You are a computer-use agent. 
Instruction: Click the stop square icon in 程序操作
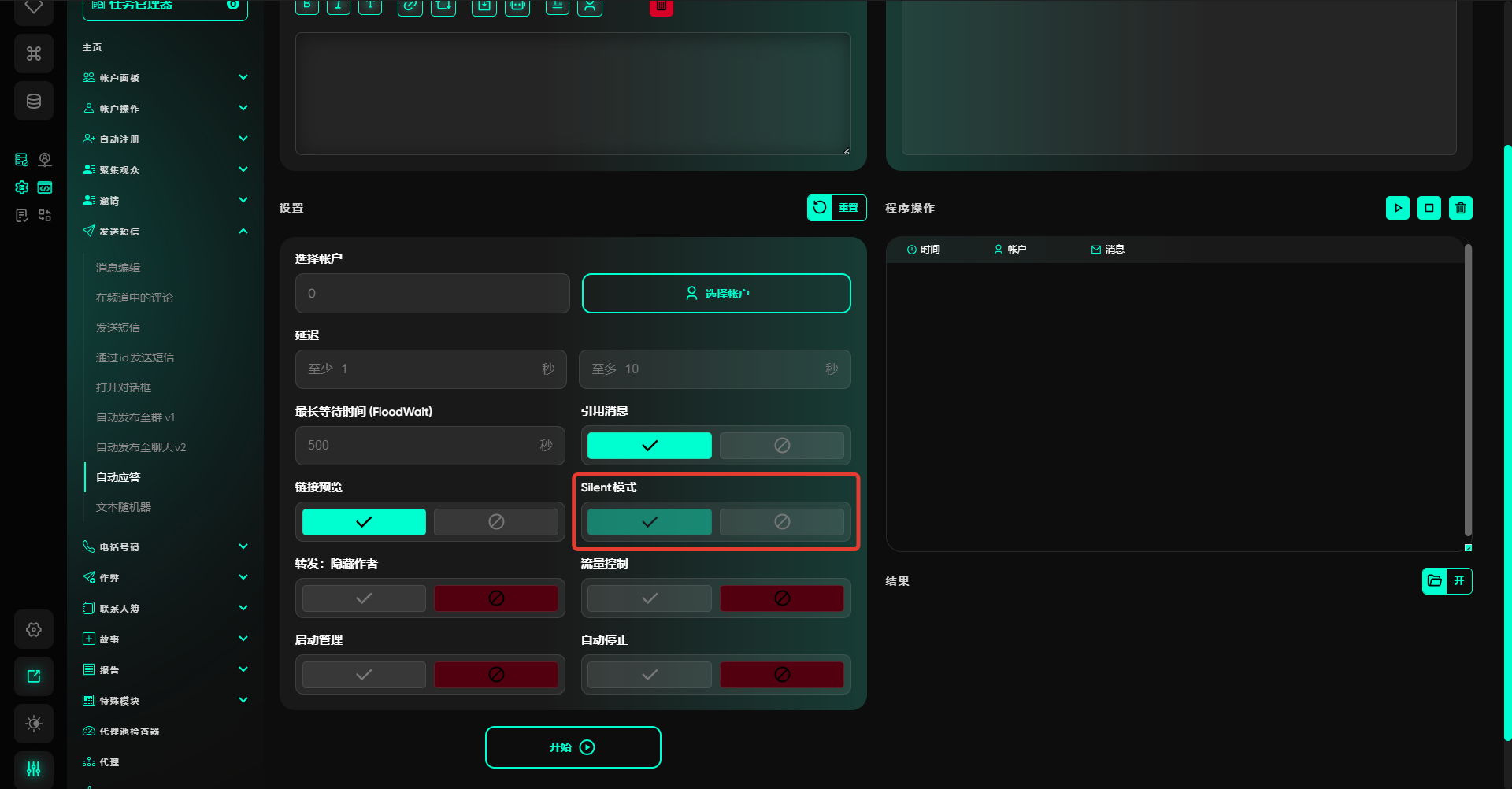coord(1429,209)
